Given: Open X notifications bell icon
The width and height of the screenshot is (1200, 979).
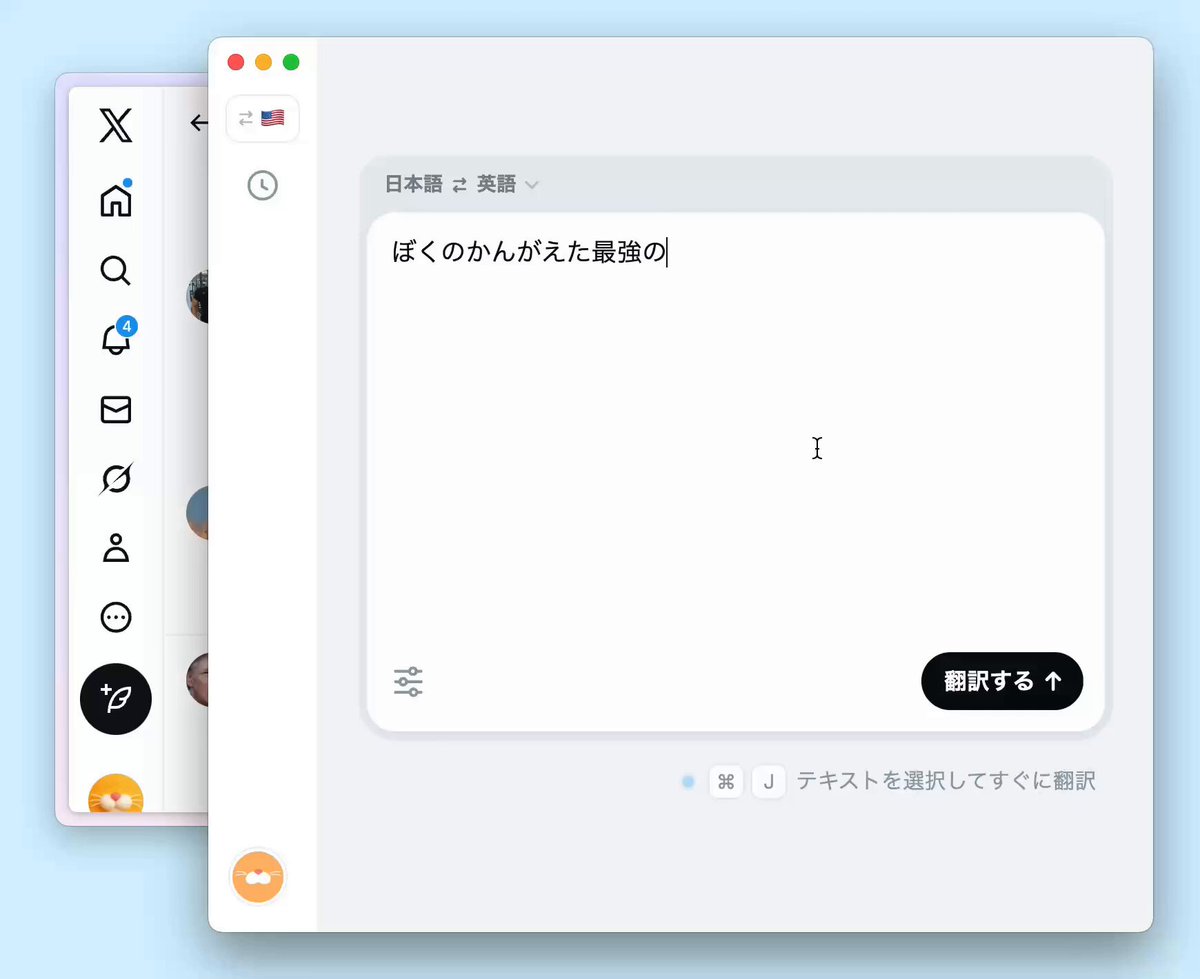Looking at the screenshot, I should click(117, 338).
